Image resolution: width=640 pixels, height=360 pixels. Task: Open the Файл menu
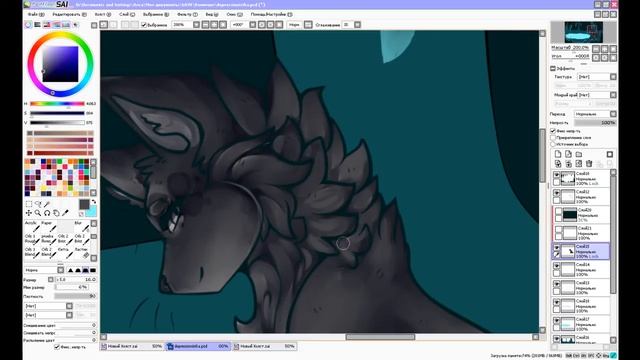(x=36, y=14)
